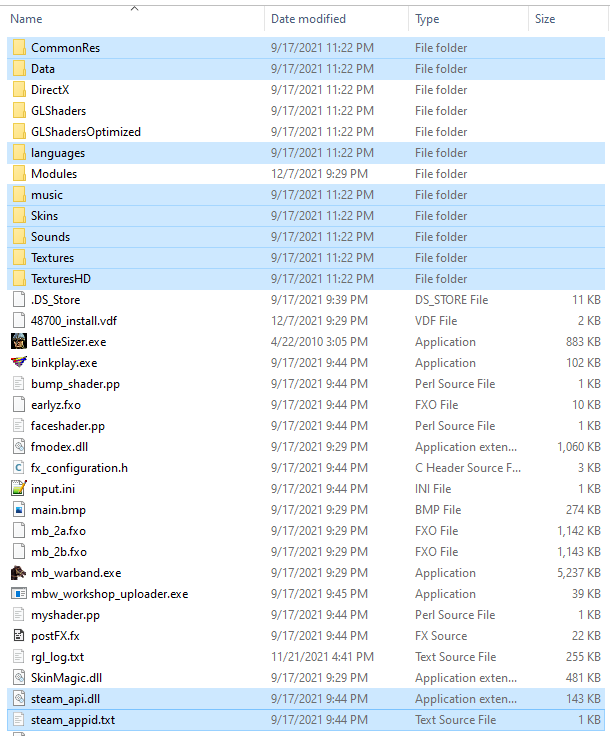Screen dimensions: 610x736
Task: Click the File folder type of DirectX
Action: (441, 90)
